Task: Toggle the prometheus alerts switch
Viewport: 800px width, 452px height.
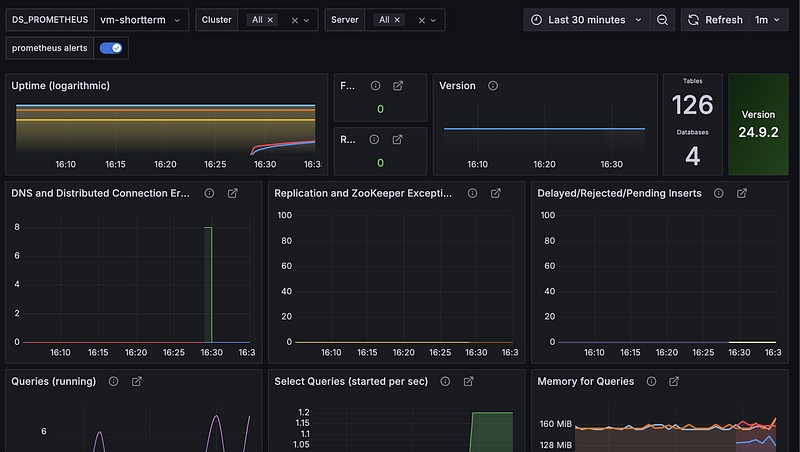Action: coord(111,48)
